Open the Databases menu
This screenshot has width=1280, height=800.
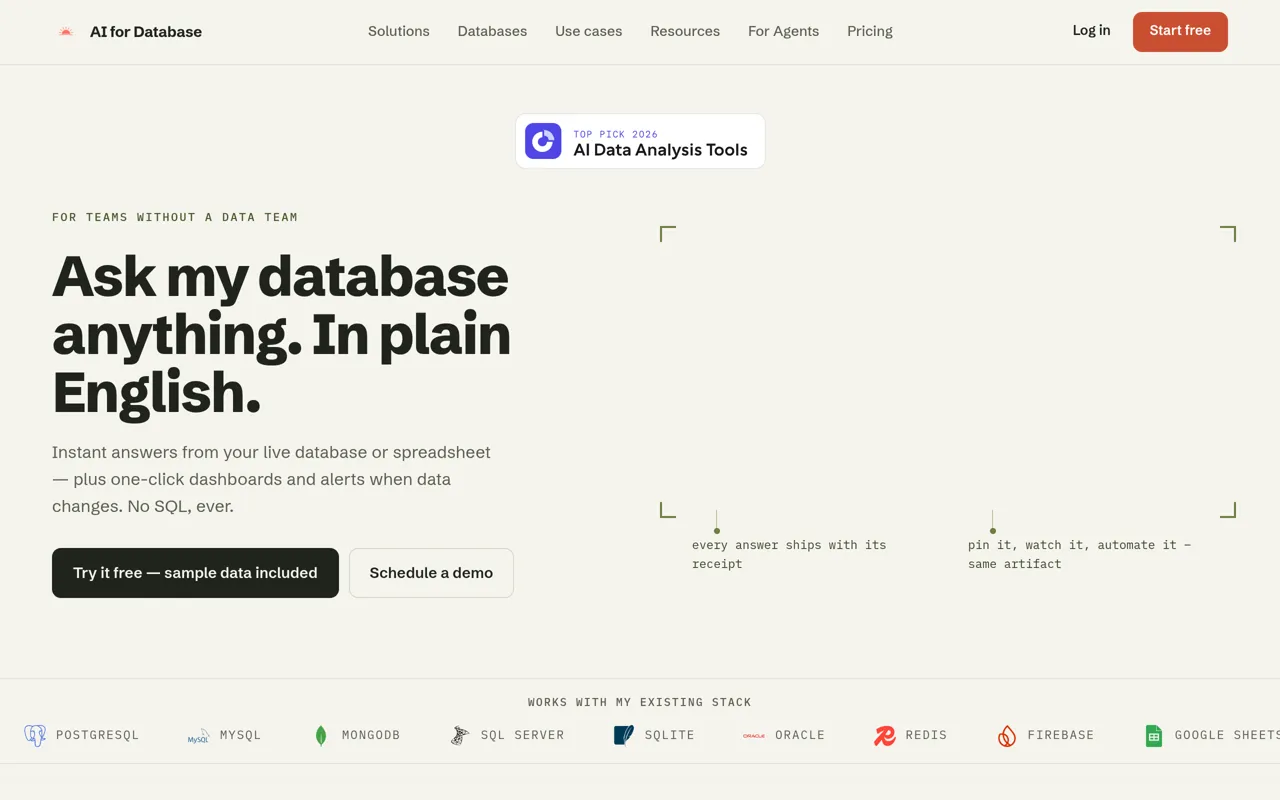(x=492, y=31)
